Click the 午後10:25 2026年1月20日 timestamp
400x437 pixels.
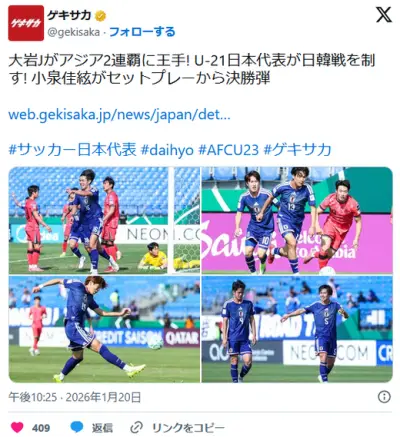click(x=75, y=397)
